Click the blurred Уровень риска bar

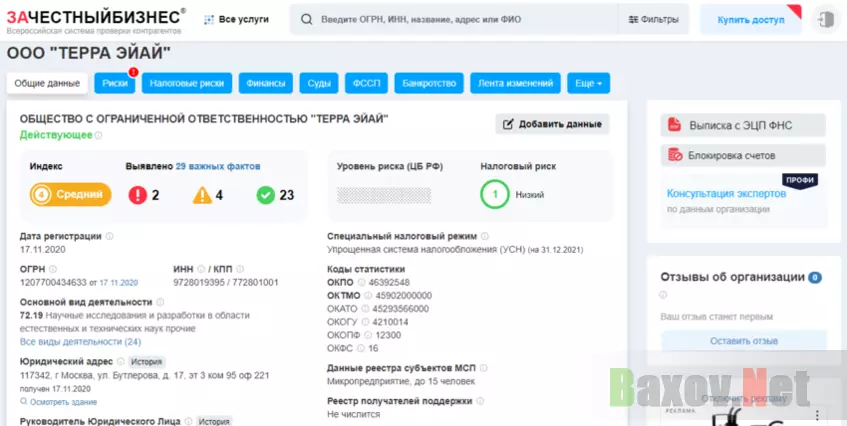384,195
